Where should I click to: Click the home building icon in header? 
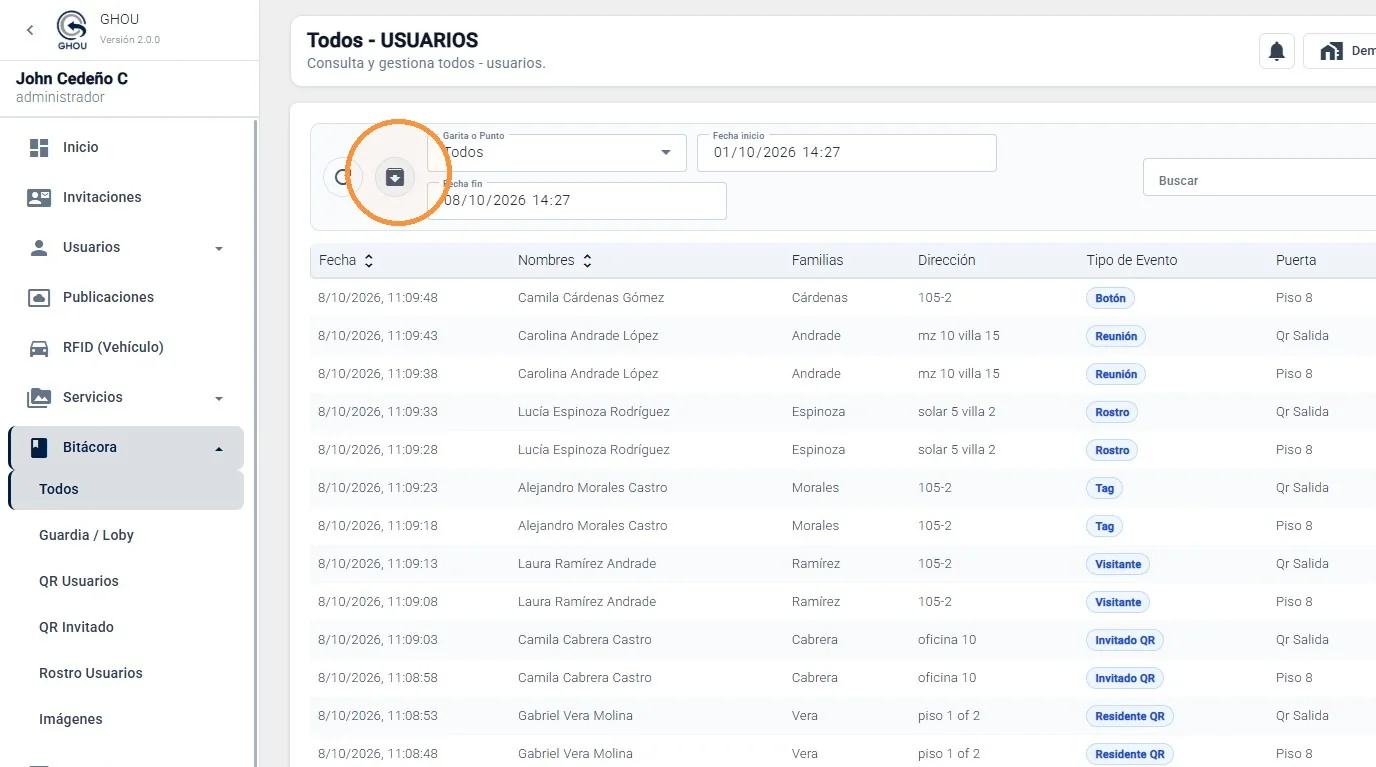(1331, 52)
